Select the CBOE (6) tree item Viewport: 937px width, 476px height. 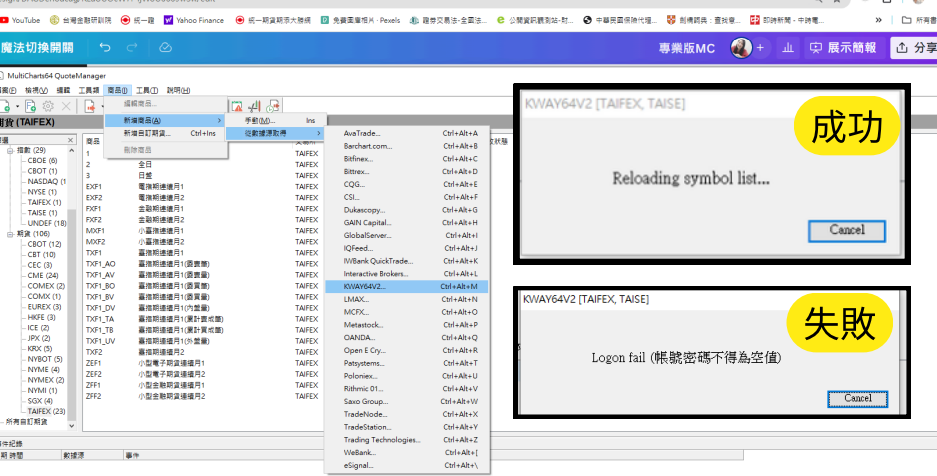click(42, 161)
